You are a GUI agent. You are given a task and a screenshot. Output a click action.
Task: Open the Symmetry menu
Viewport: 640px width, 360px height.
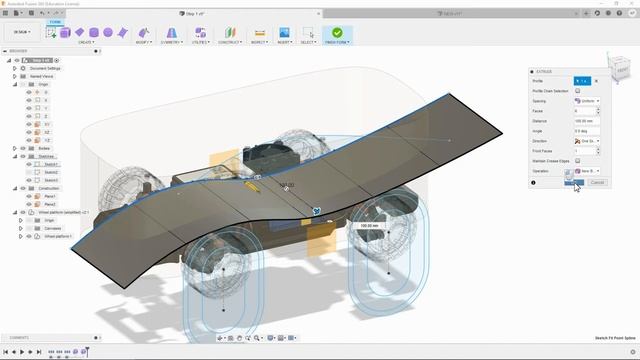[x=172, y=42]
